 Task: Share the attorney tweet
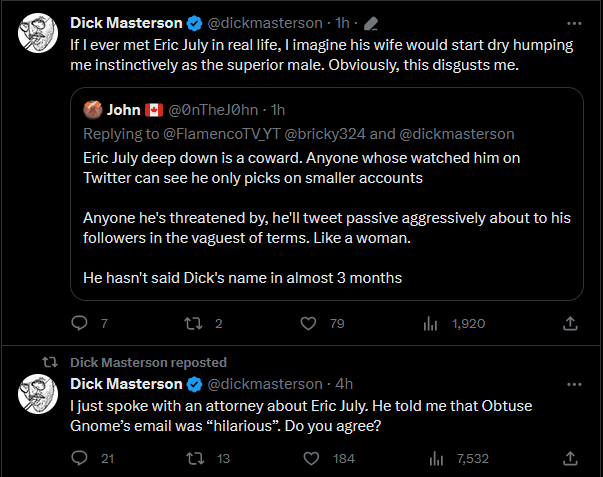pos(570,458)
